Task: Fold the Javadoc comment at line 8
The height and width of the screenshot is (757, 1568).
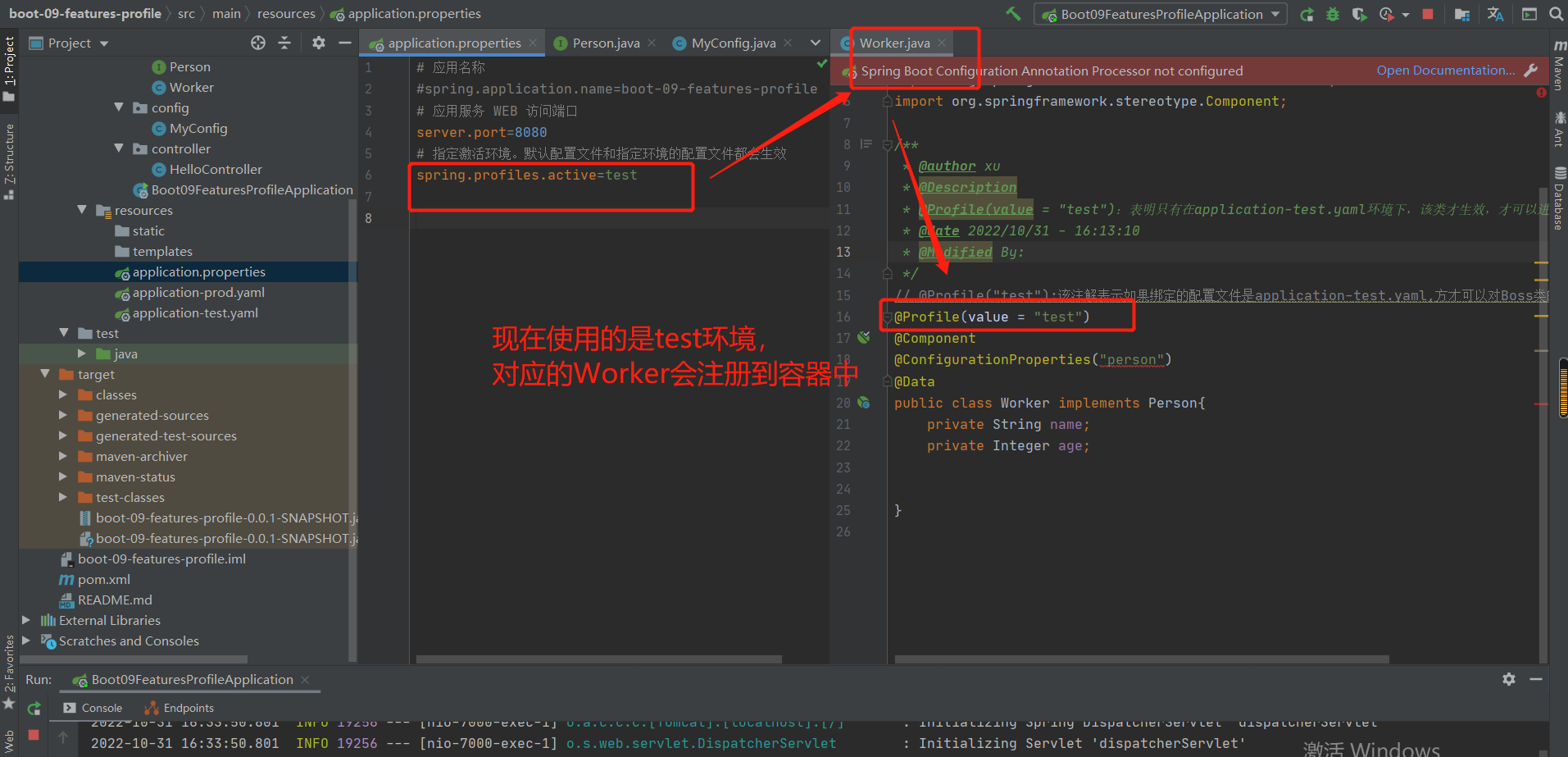Action: click(887, 144)
